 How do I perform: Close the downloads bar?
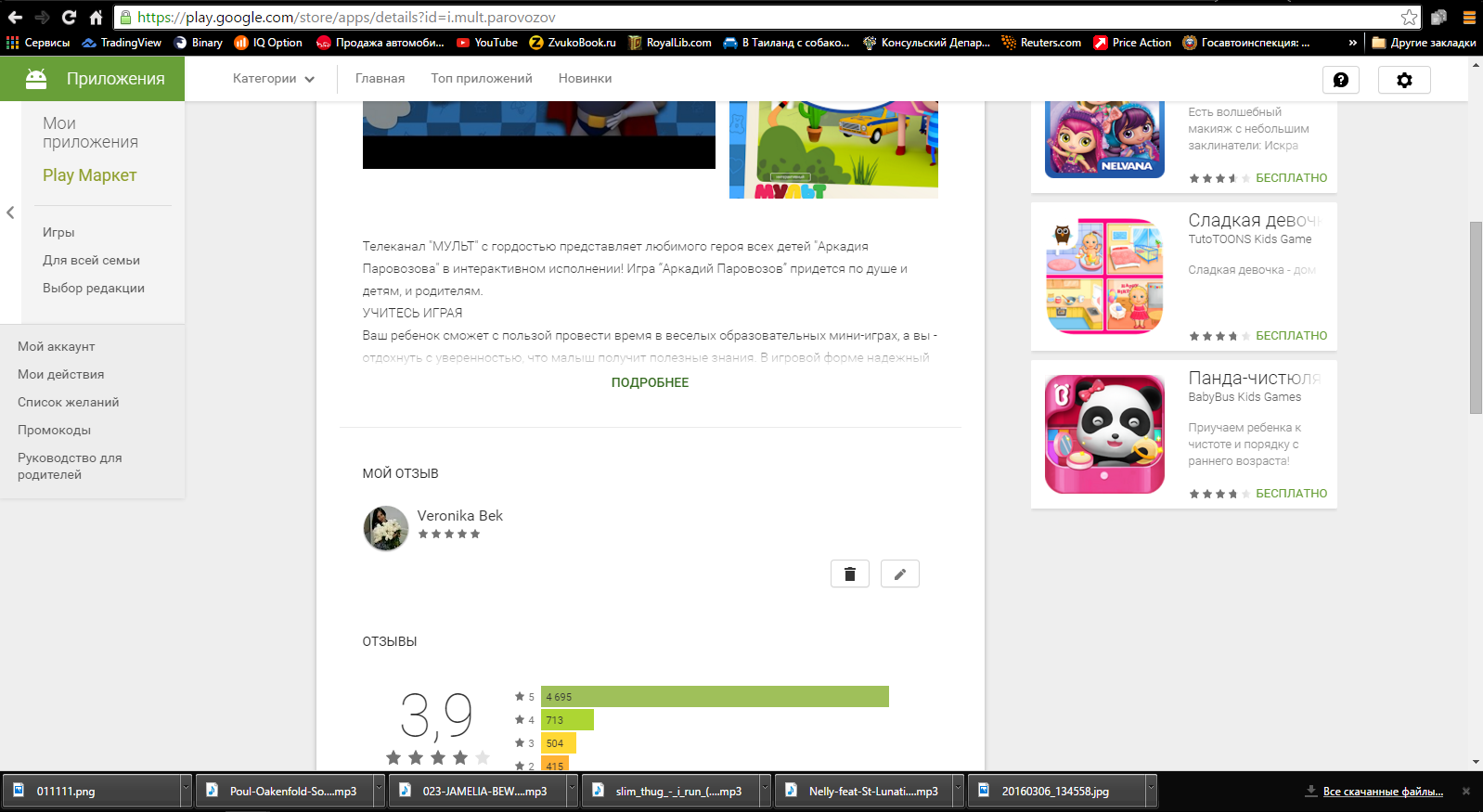[x=1466, y=792]
